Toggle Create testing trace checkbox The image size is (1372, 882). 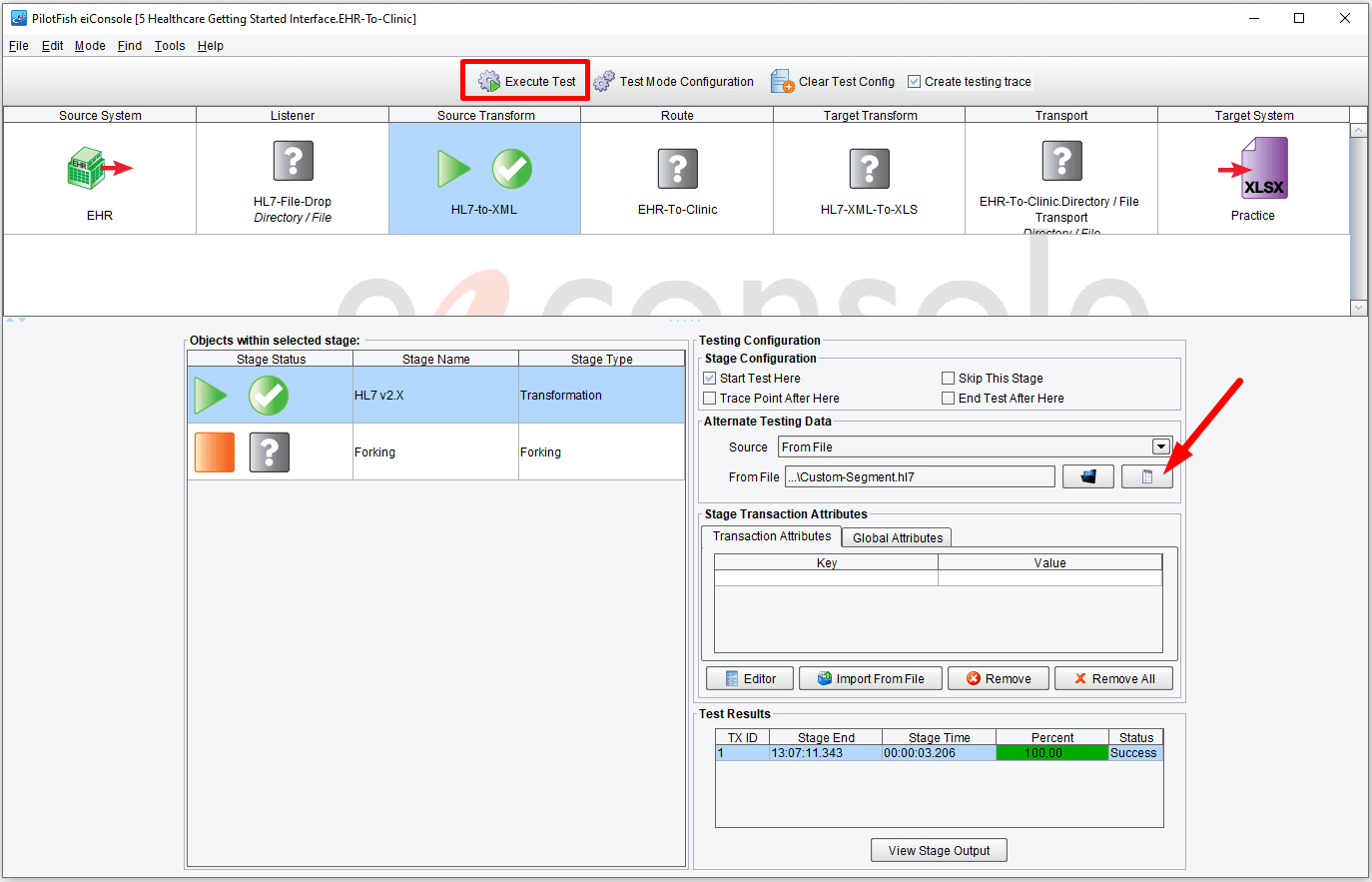coord(914,82)
